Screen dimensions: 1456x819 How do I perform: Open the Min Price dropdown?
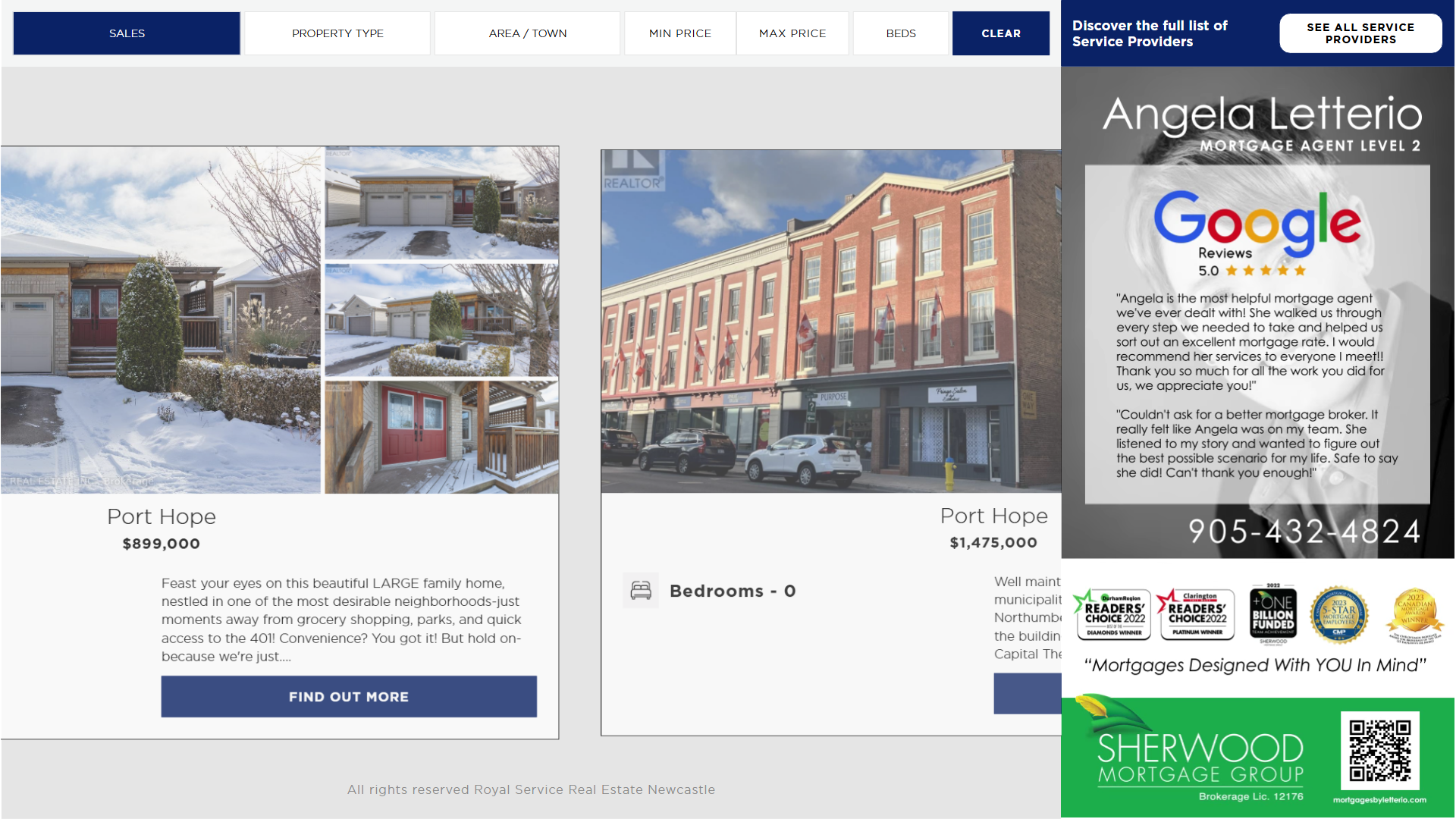tap(679, 33)
